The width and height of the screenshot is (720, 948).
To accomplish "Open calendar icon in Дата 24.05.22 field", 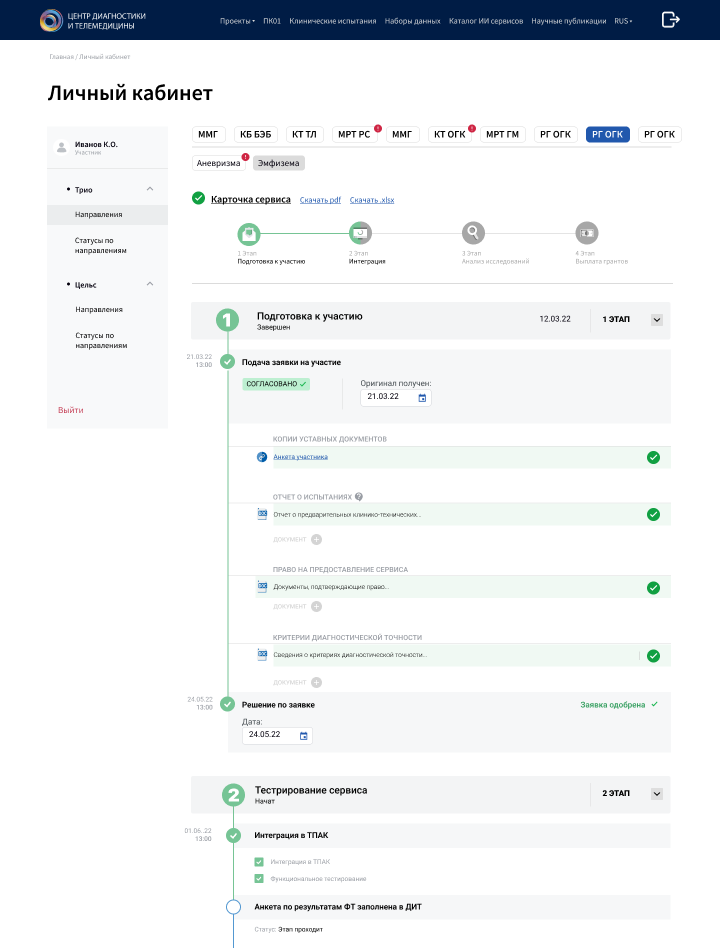I will point(303,736).
